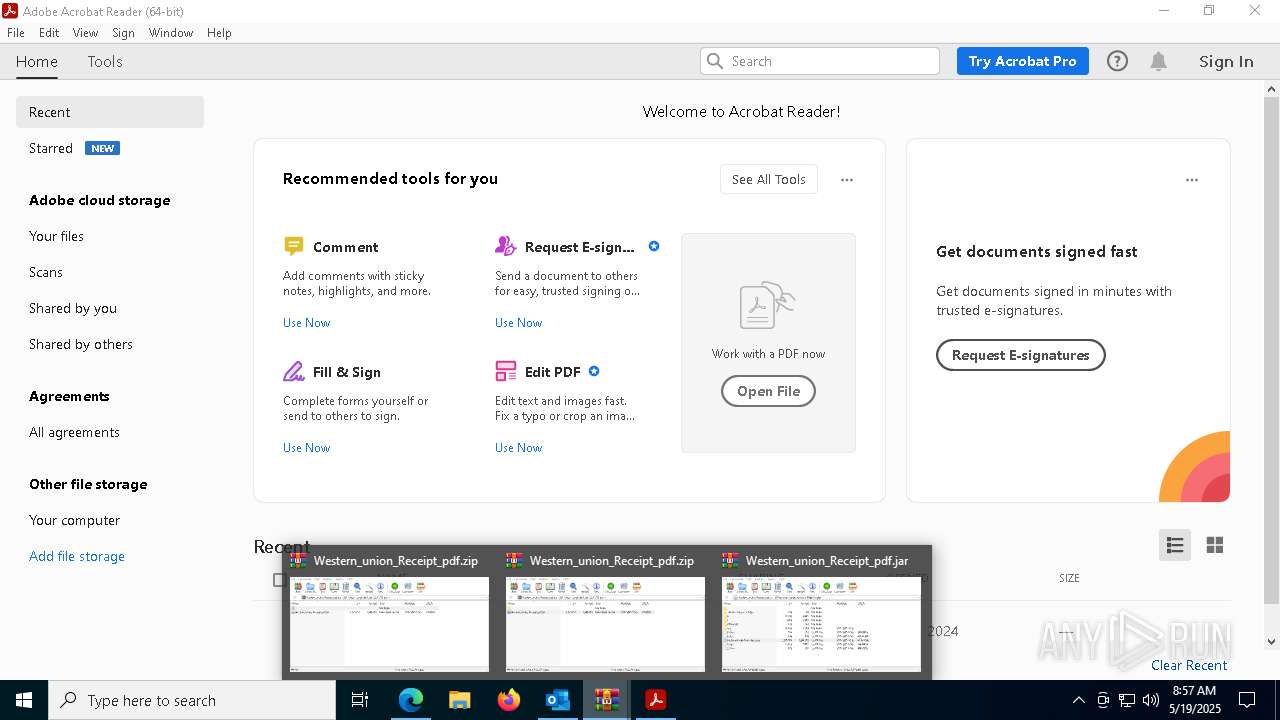
Task: Click the Fill & Sign pen icon
Action: tap(293, 371)
